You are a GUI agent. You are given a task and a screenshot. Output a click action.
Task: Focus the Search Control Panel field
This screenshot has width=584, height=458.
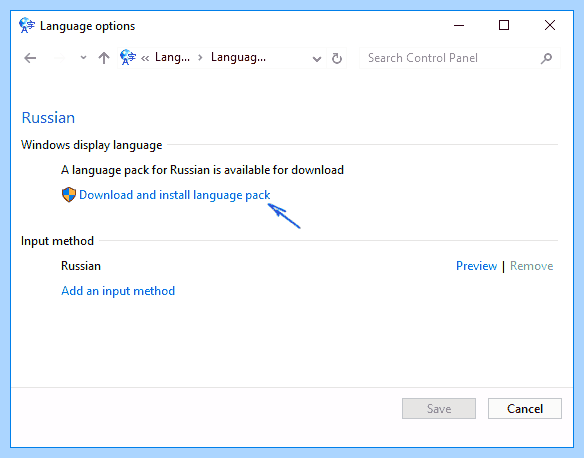[x=460, y=58]
